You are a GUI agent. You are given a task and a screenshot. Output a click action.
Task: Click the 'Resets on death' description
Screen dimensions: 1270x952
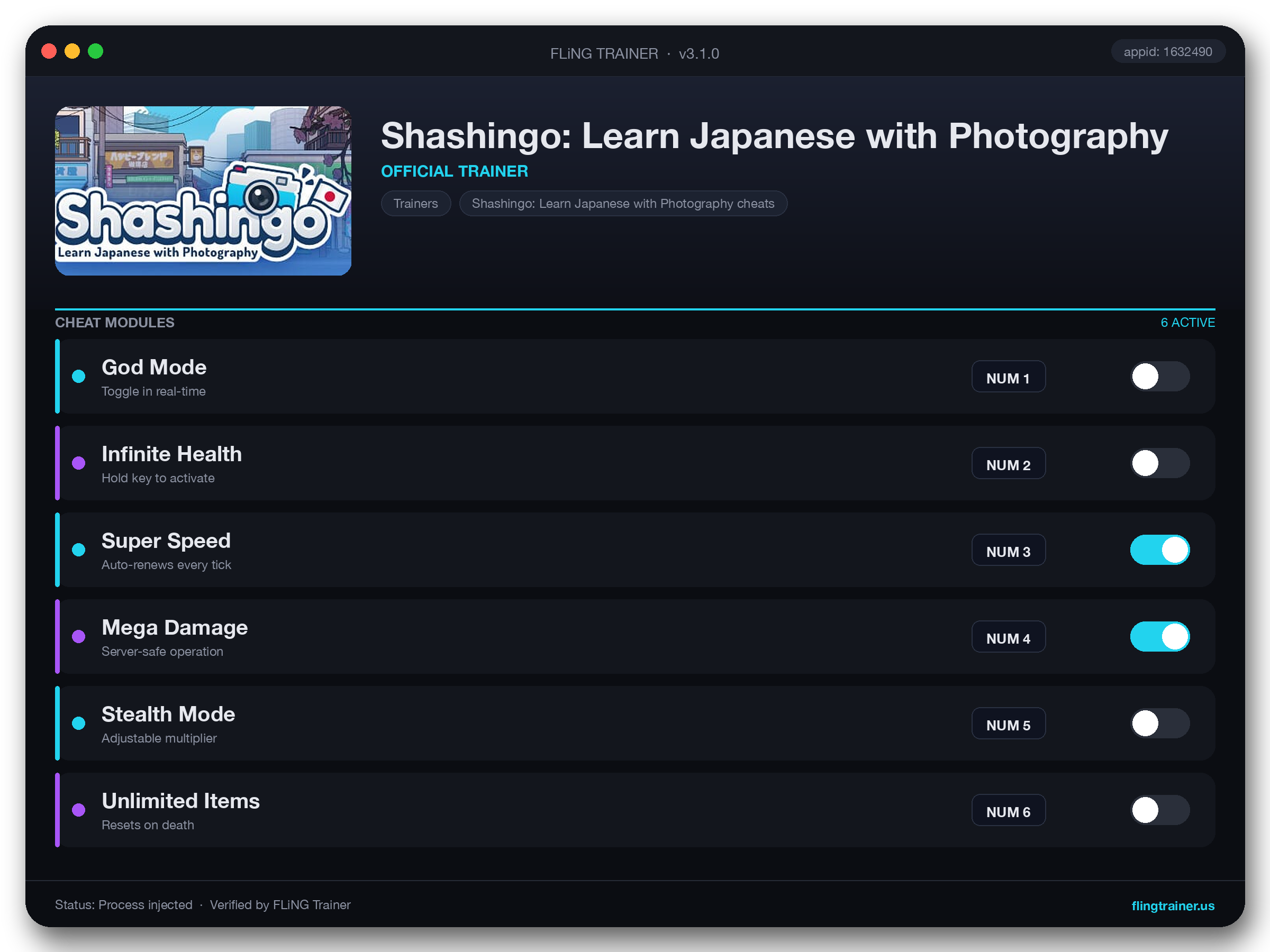(x=148, y=825)
